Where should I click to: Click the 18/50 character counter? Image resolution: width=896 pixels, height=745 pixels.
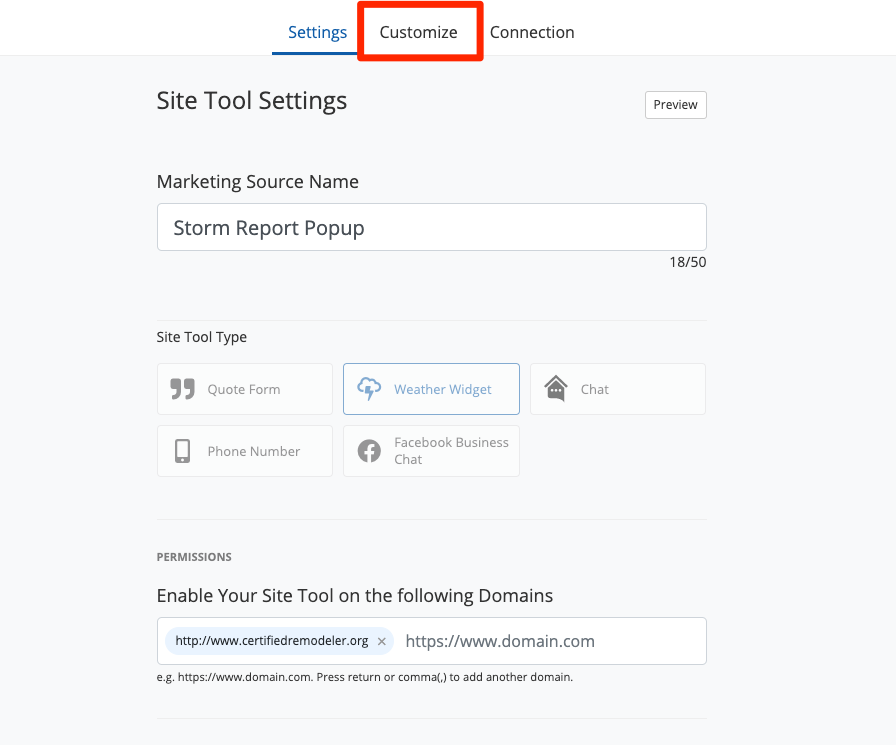[687, 262]
